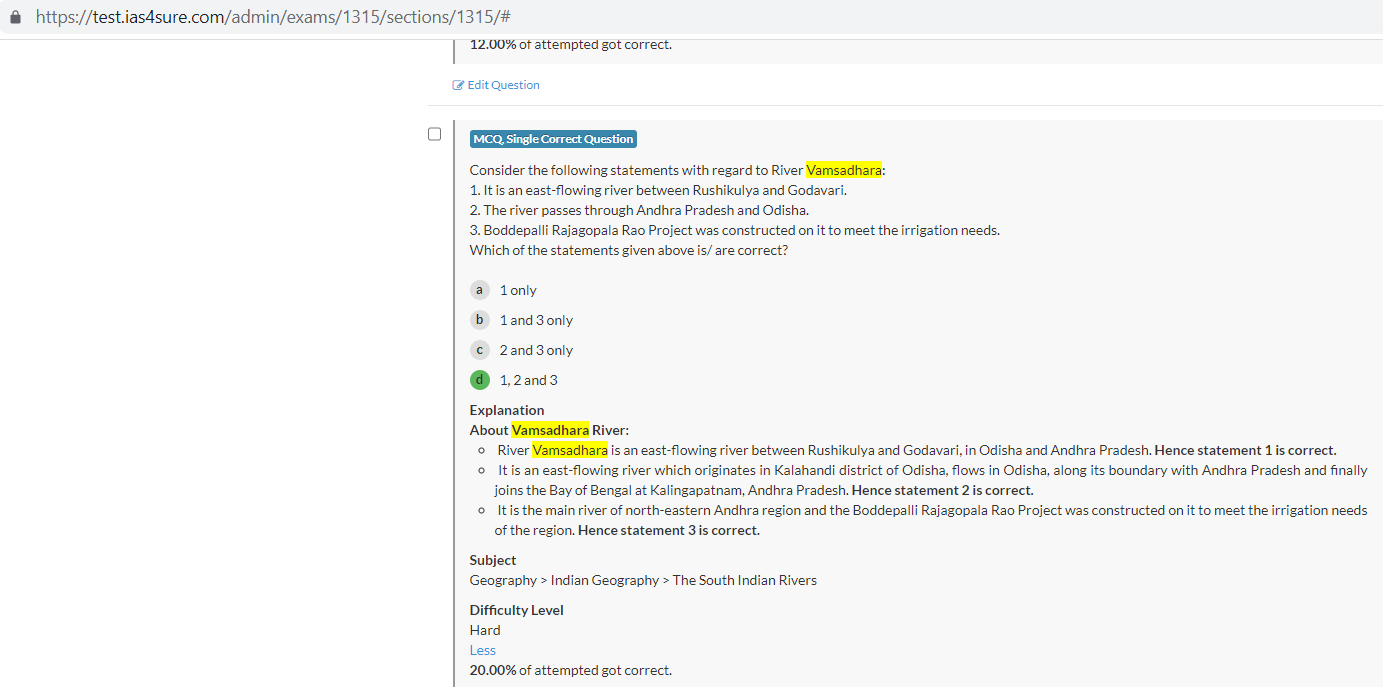Tick the checkbox beside the MCQ question
This screenshot has width=1383, height=687.
pos(434,134)
